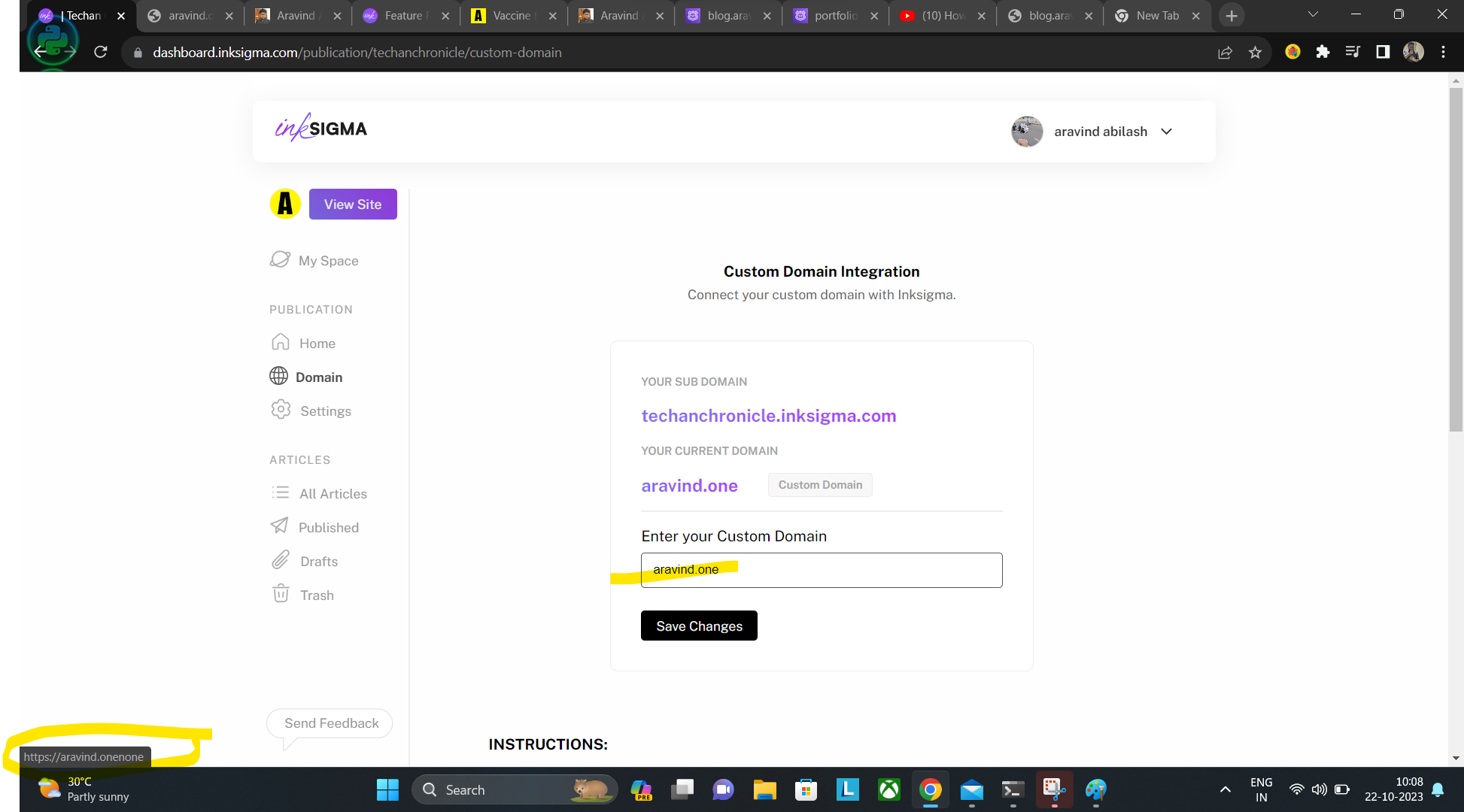Open Microsoft Store from taskbar
Viewport: 1464px width, 812px height.
806,789
